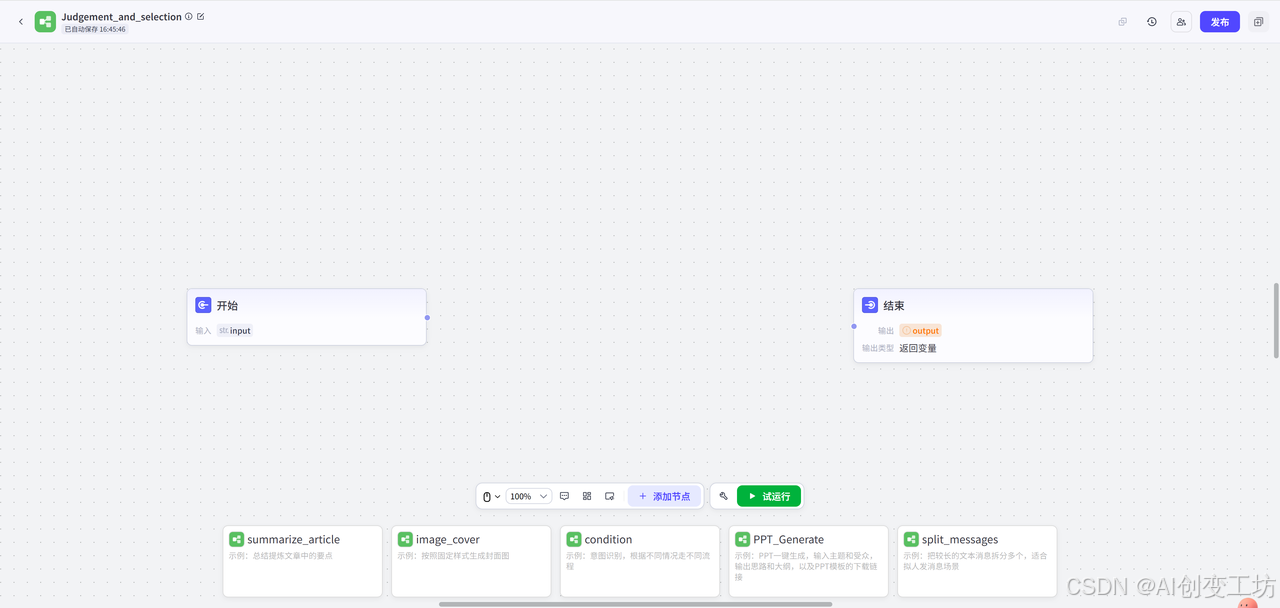Click the 开始 node output connector dot
The width and height of the screenshot is (1280, 608).
pyautogui.click(x=427, y=317)
